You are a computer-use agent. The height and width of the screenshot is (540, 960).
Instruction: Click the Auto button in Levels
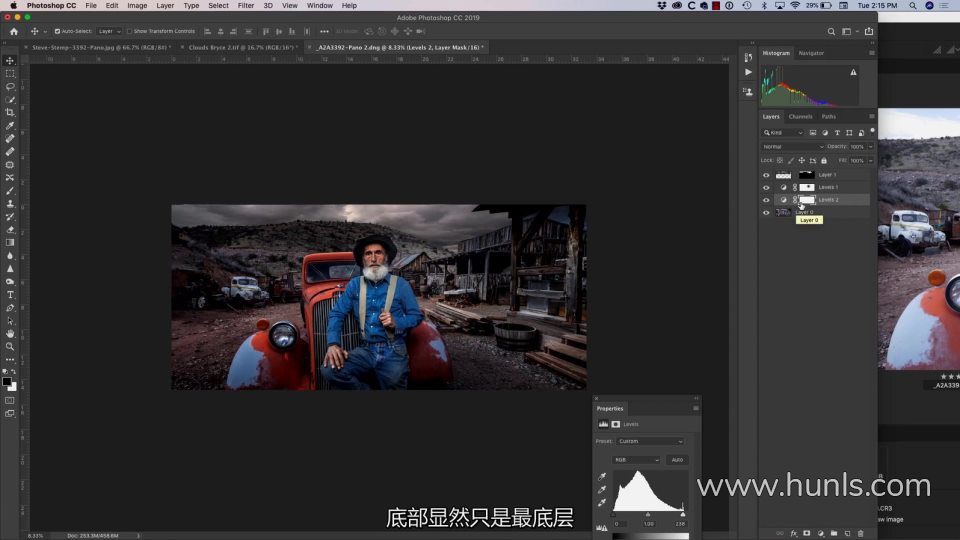(x=677, y=460)
